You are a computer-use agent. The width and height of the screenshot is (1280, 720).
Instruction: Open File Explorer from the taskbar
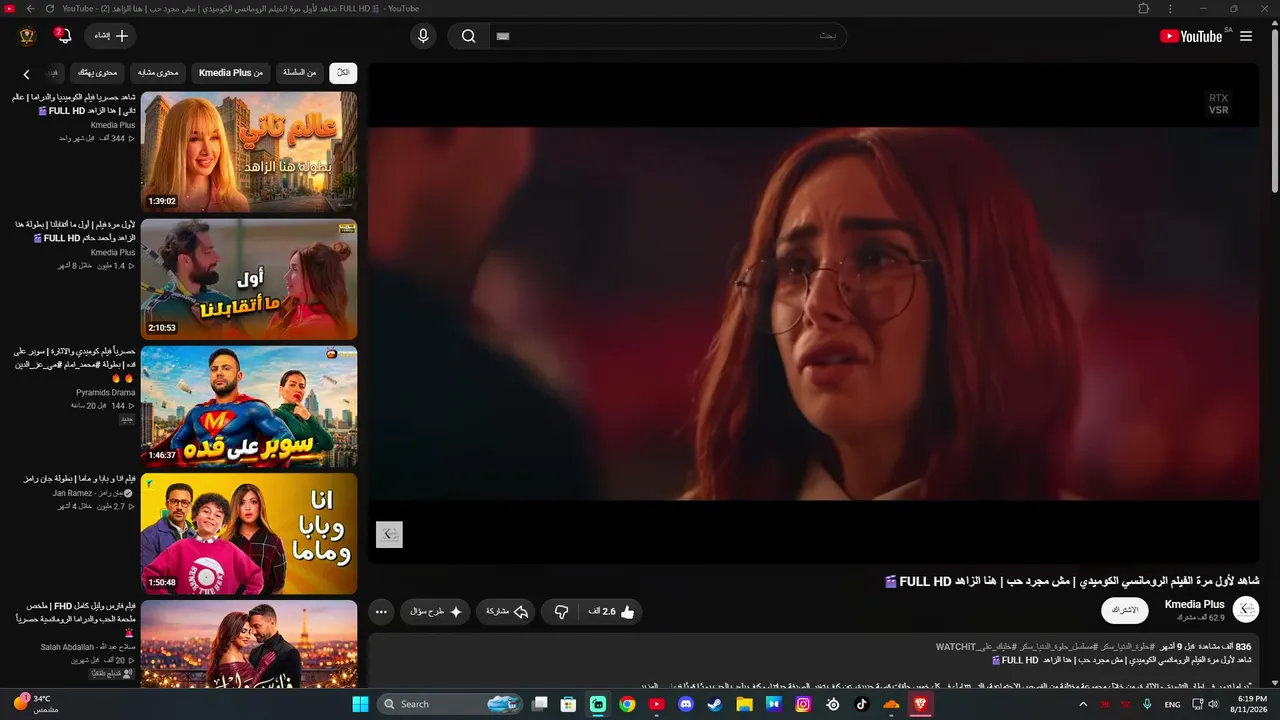[744, 704]
